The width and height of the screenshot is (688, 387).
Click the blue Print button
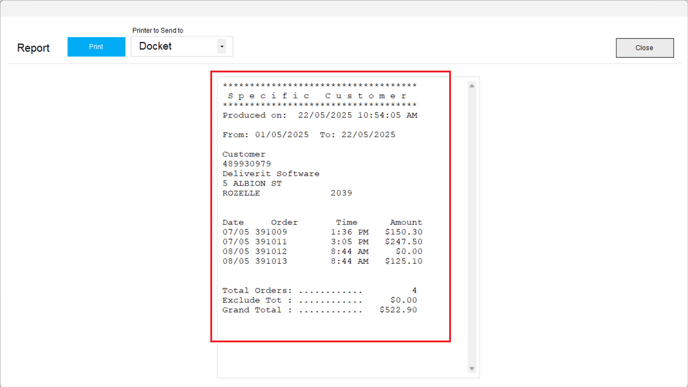pos(96,47)
